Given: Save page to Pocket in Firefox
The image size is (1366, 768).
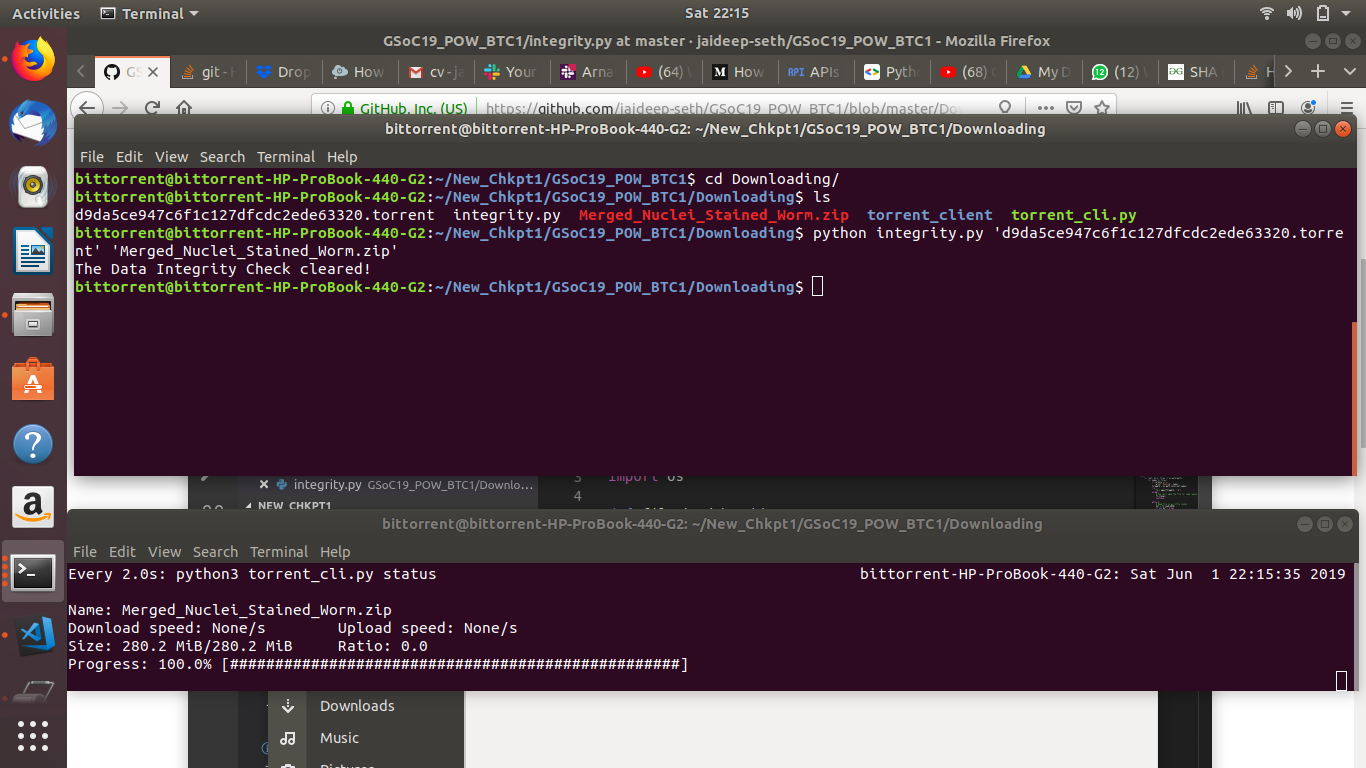Looking at the screenshot, I should tap(1074, 108).
